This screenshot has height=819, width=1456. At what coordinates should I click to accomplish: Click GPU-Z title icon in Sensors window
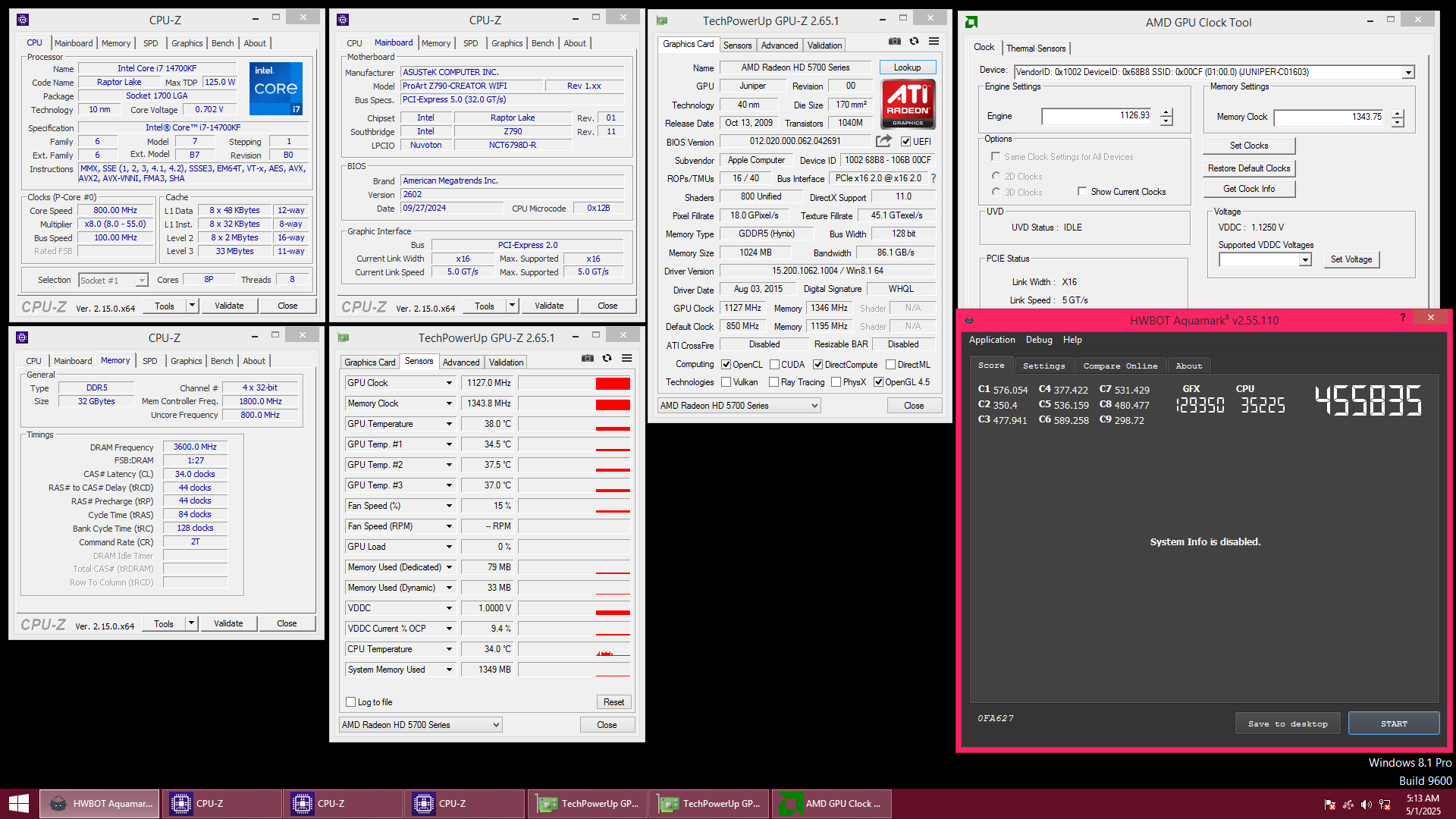tap(344, 337)
